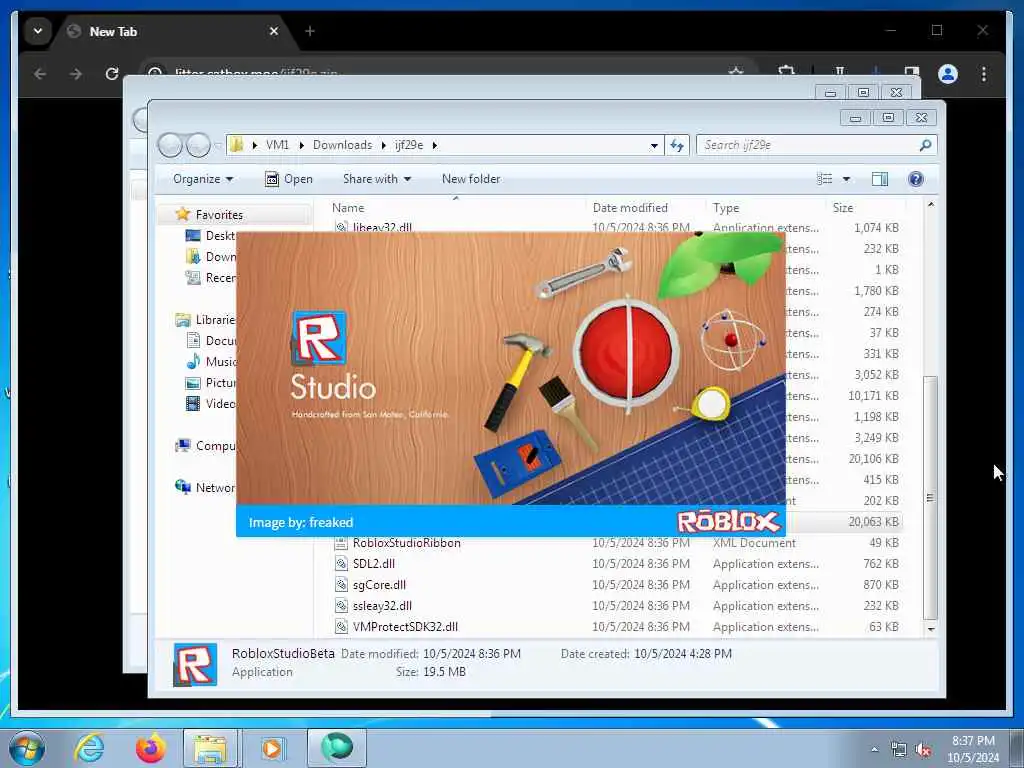
Task: Select the VMProtectSDK32.dll file
Action: pyautogui.click(x=405, y=626)
